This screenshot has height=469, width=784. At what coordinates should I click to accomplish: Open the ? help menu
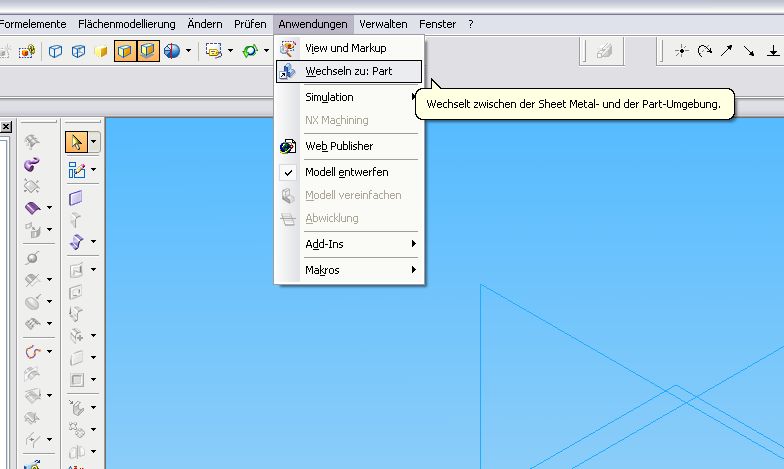pyautogui.click(x=470, y=24)
